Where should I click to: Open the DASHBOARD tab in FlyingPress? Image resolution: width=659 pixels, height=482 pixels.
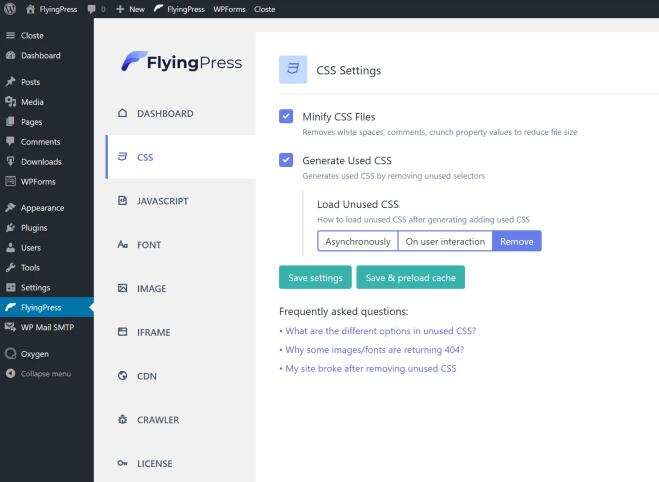(x=181, y=113)
